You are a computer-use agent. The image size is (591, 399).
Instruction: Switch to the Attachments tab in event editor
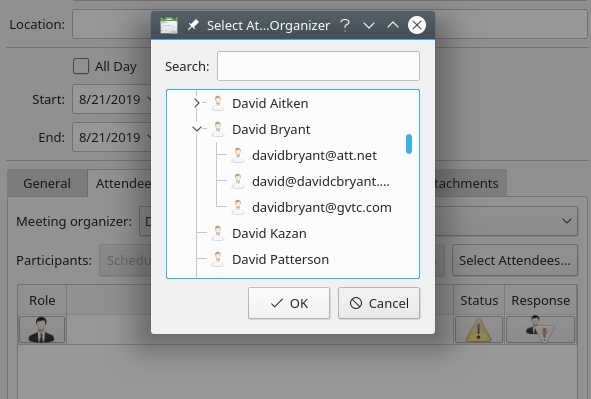click(x=470, y=183)
